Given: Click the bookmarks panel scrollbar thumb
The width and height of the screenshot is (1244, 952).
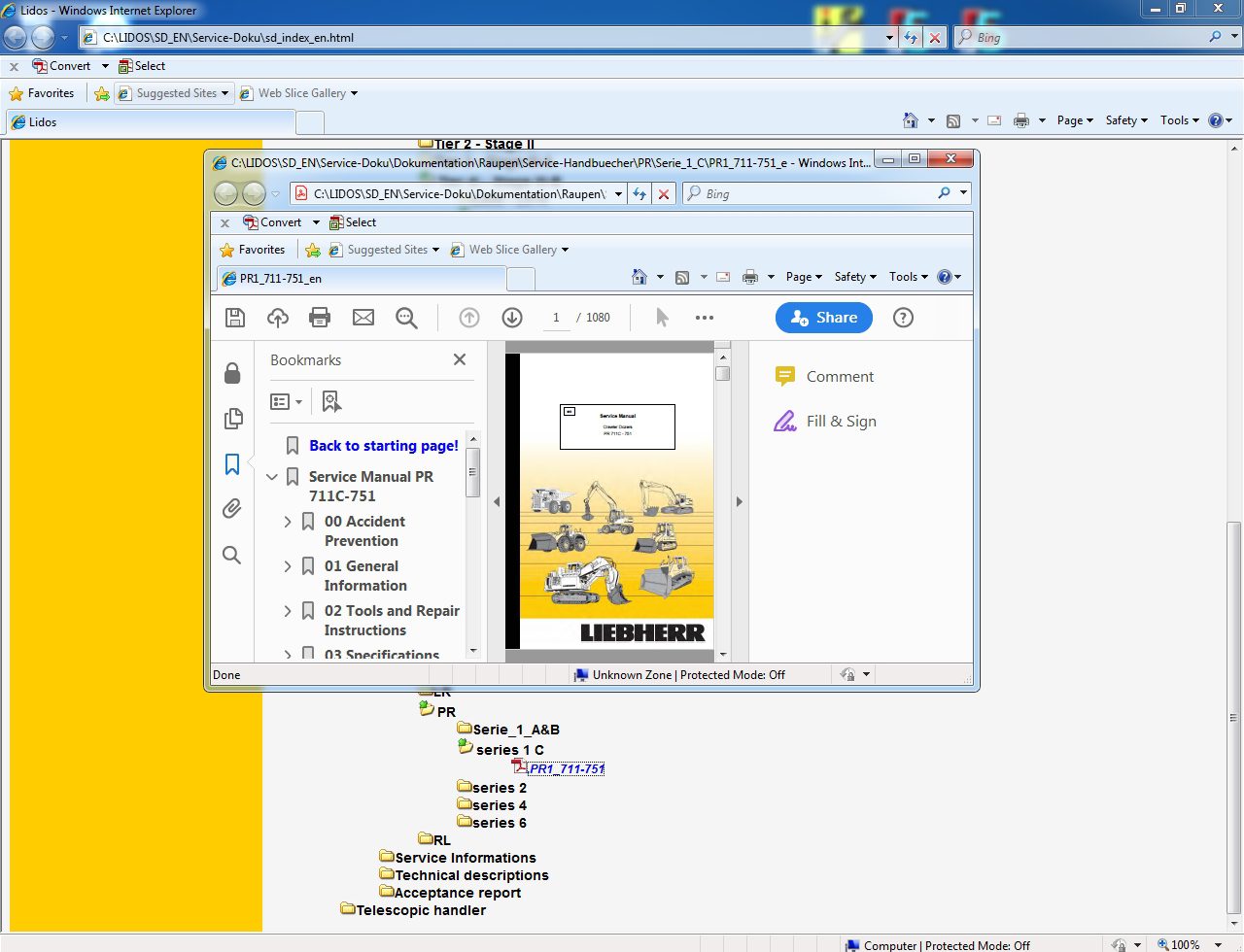Looking at the screenshot, I should tap(473, 472).
